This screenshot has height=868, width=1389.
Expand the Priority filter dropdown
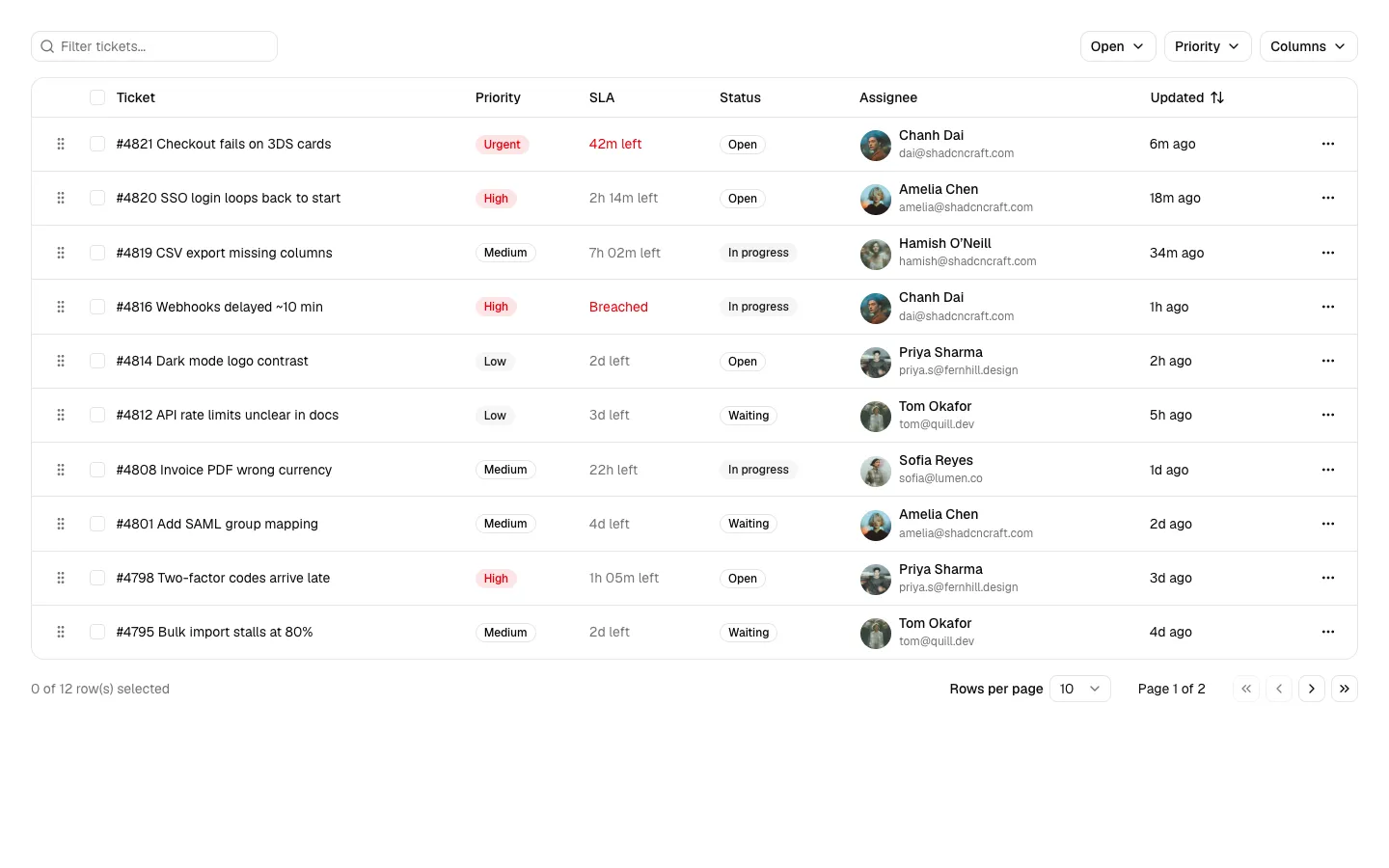click(x=1208, y=46)
